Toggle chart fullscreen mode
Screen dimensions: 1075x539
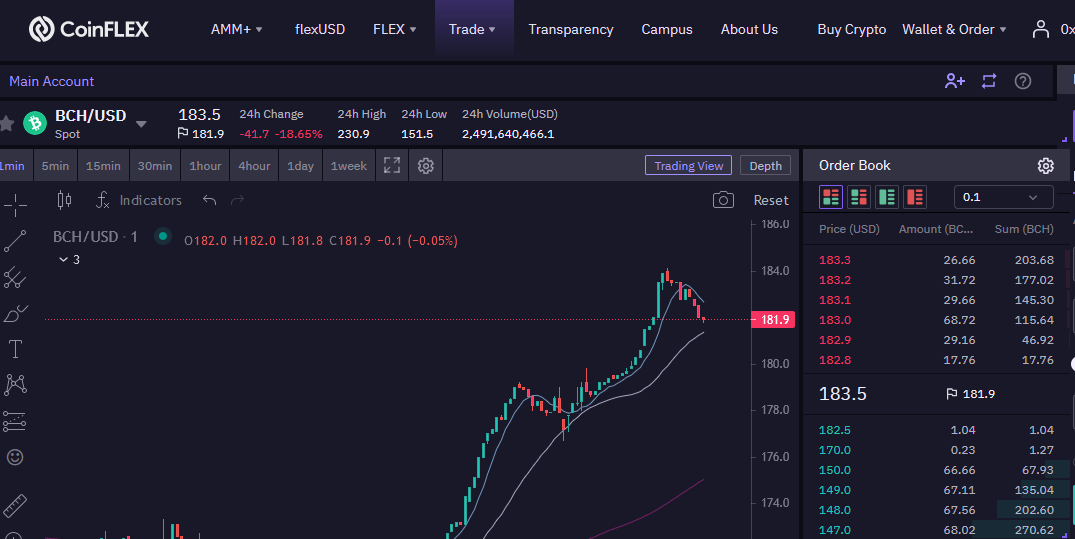392,166
